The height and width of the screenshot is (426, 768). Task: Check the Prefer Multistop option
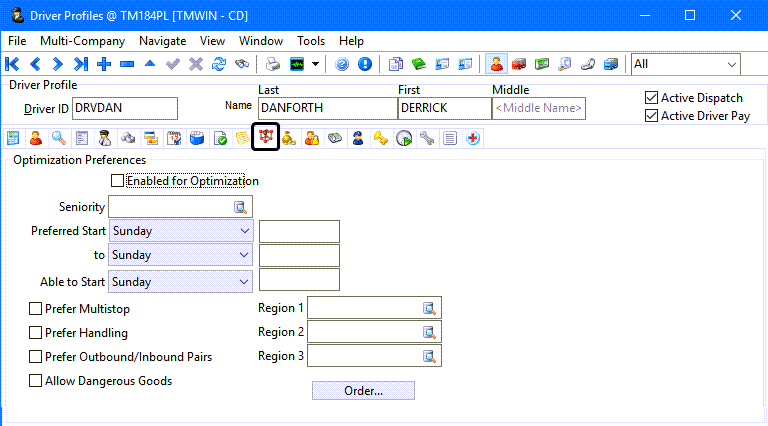tap(36, 309)
